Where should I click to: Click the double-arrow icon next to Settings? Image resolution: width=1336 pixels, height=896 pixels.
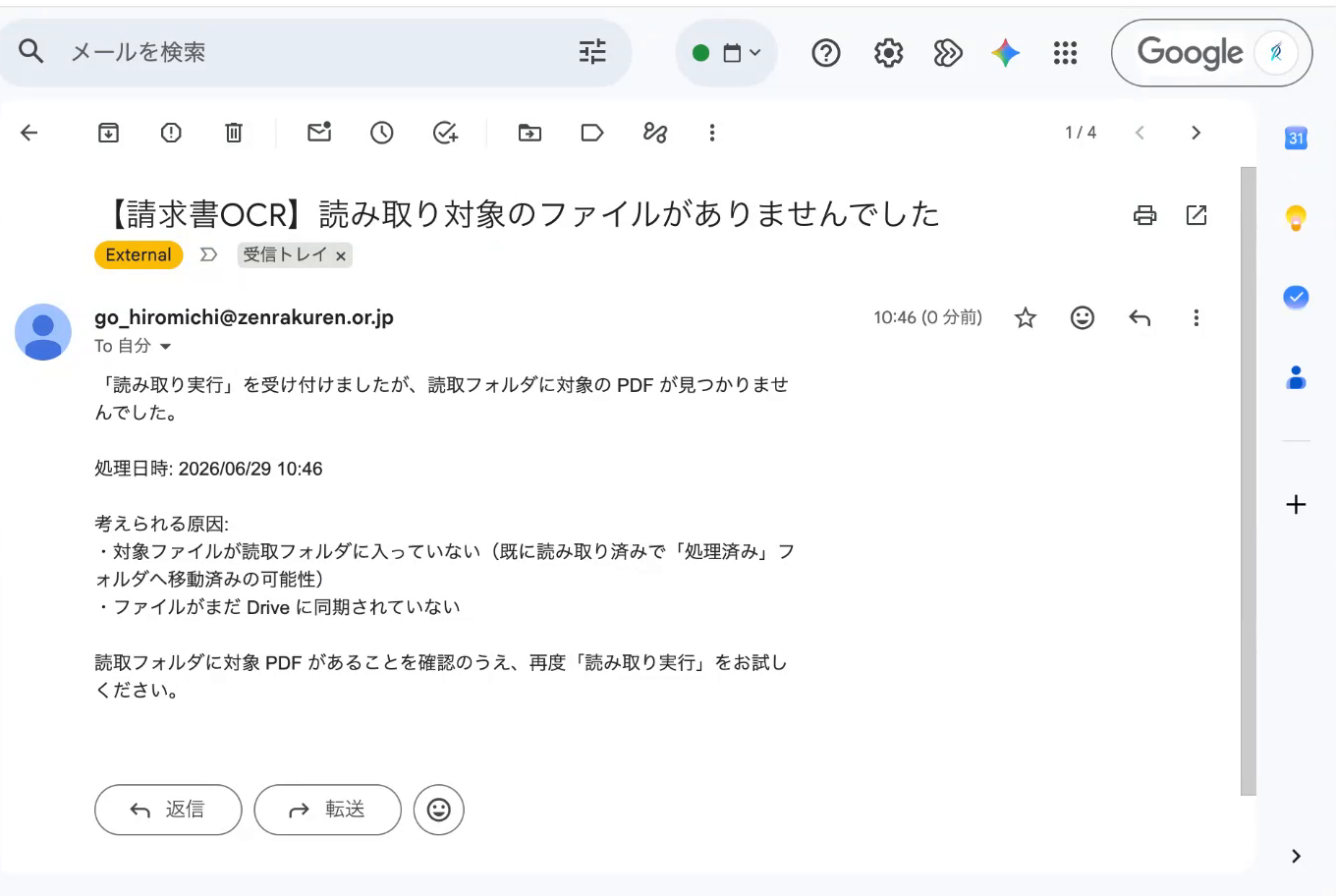[x=947, y=53]
